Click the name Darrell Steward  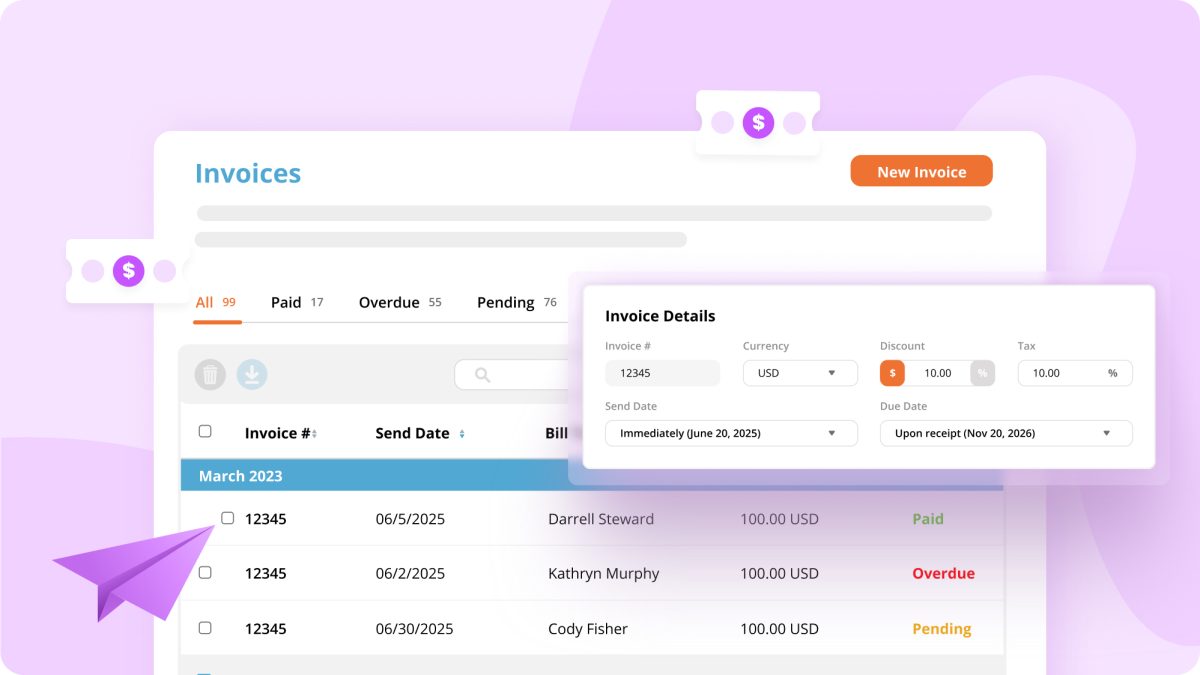pyautogui.click(x=601, y=519)
